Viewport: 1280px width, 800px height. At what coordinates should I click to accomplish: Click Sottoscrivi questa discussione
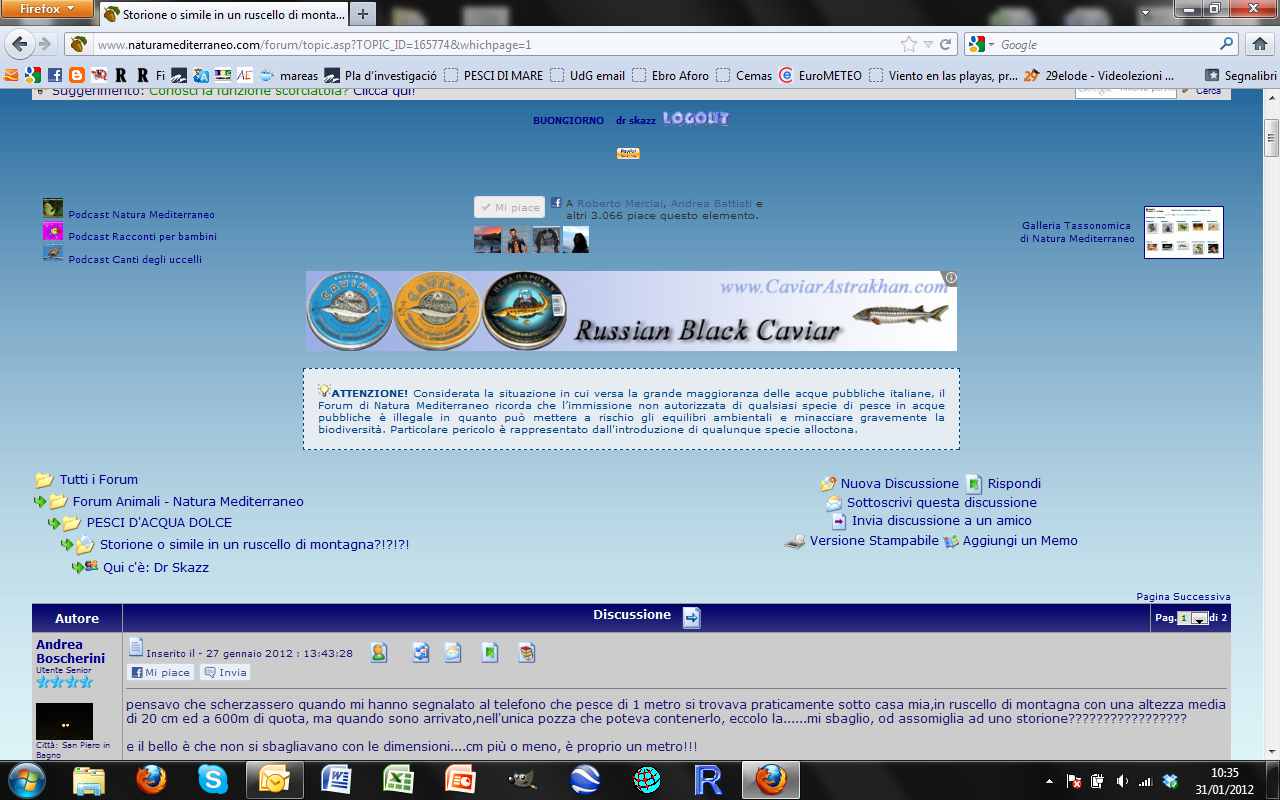coord(941,502)
